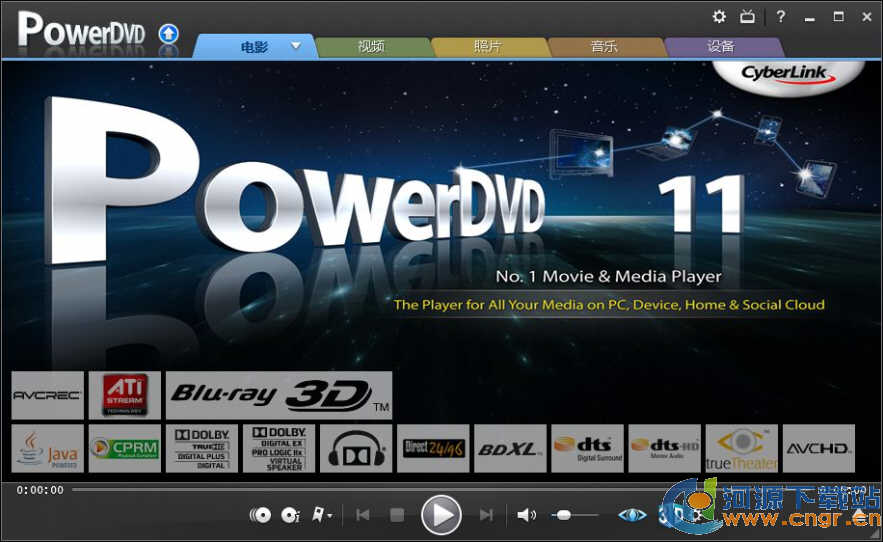Open the 照片 tab
Screen dimensions: 883x542
488,47
